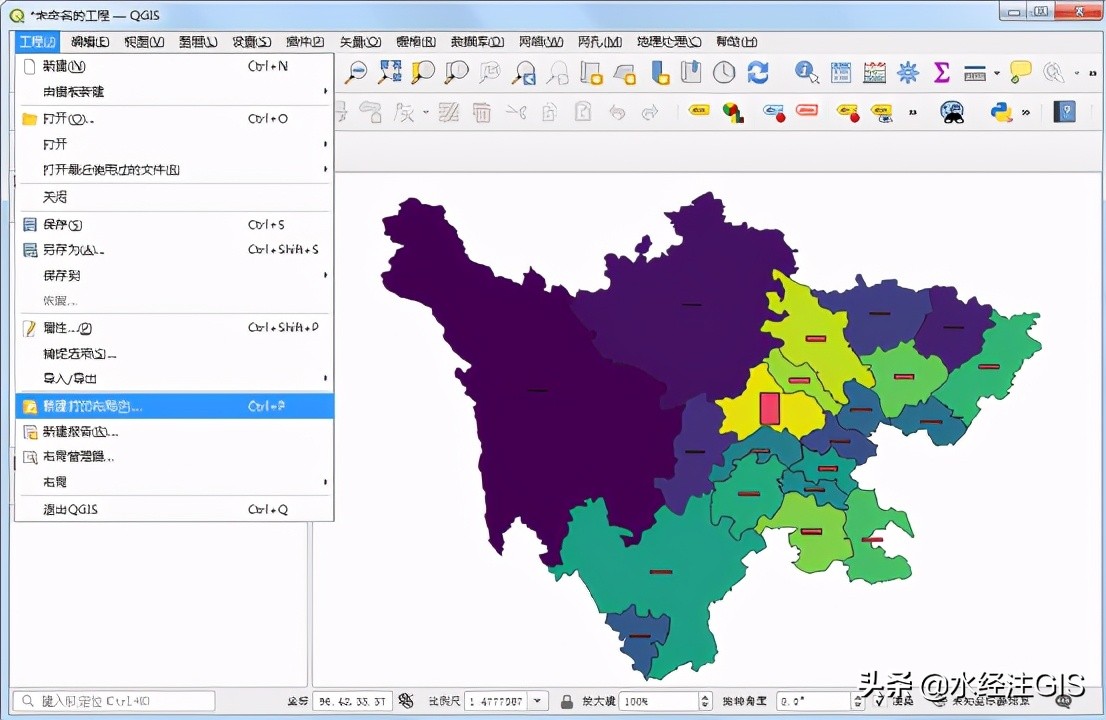Toggle the Map Tips speech bubble
Viewport: 1106px width, 720px height.
coord(1021,73)
